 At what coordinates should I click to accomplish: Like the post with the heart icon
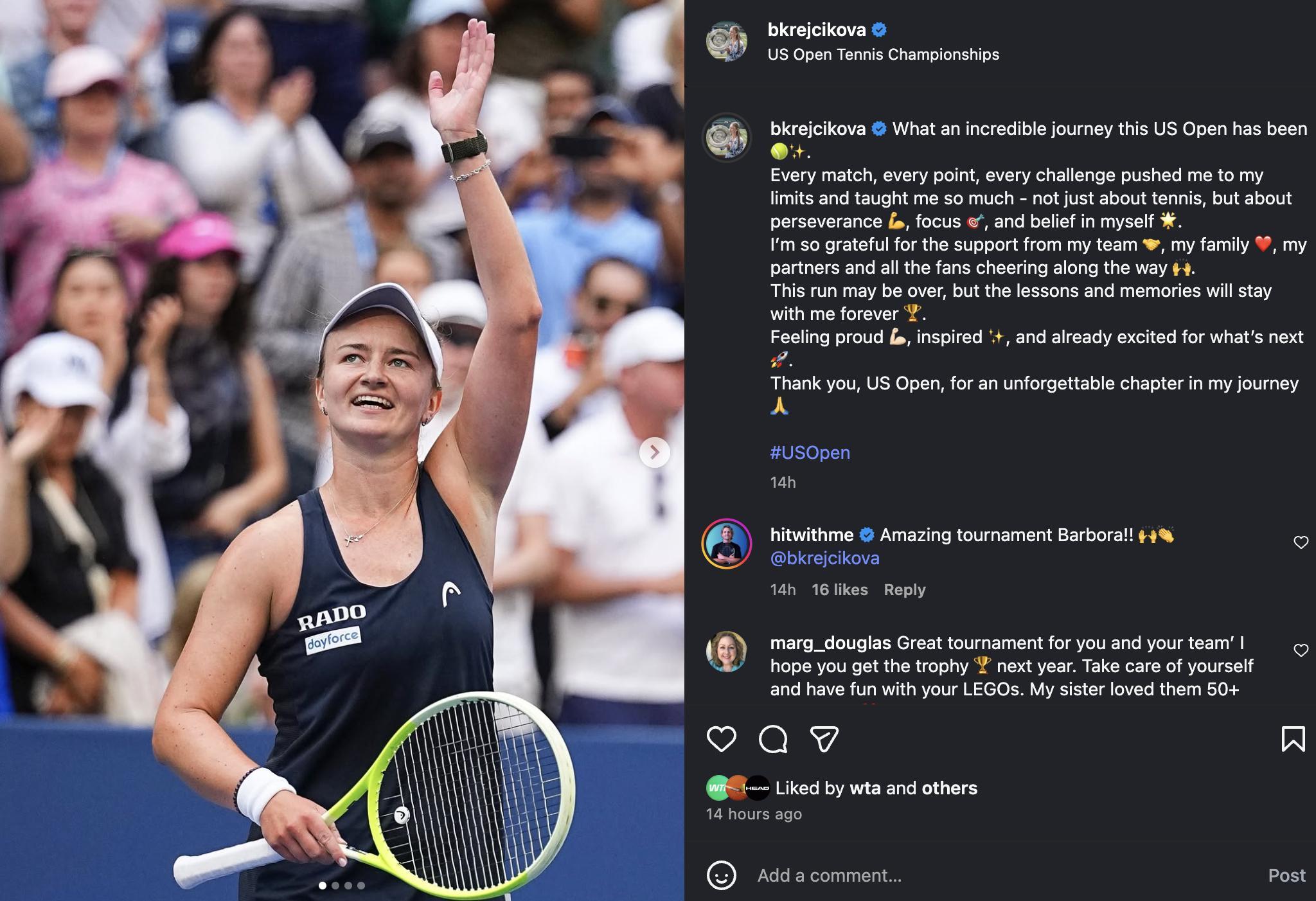pos(721,739)
